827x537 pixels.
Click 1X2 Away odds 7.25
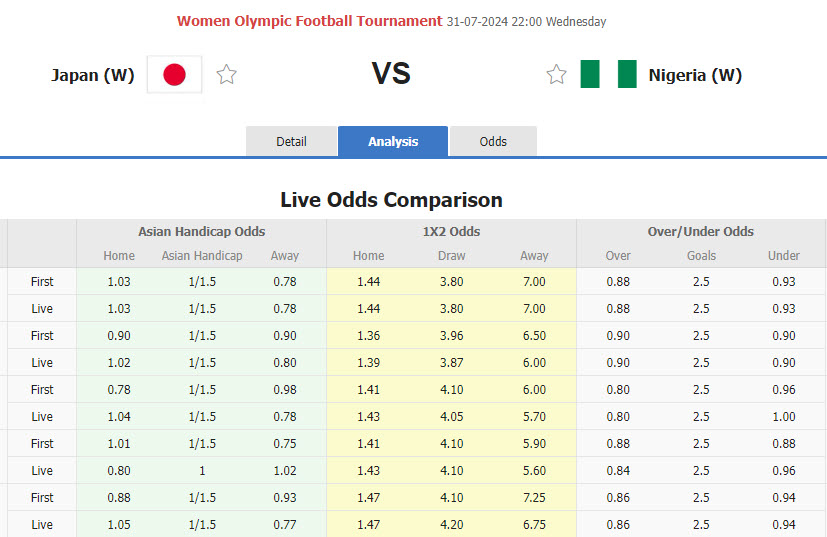tap(534, 497)
